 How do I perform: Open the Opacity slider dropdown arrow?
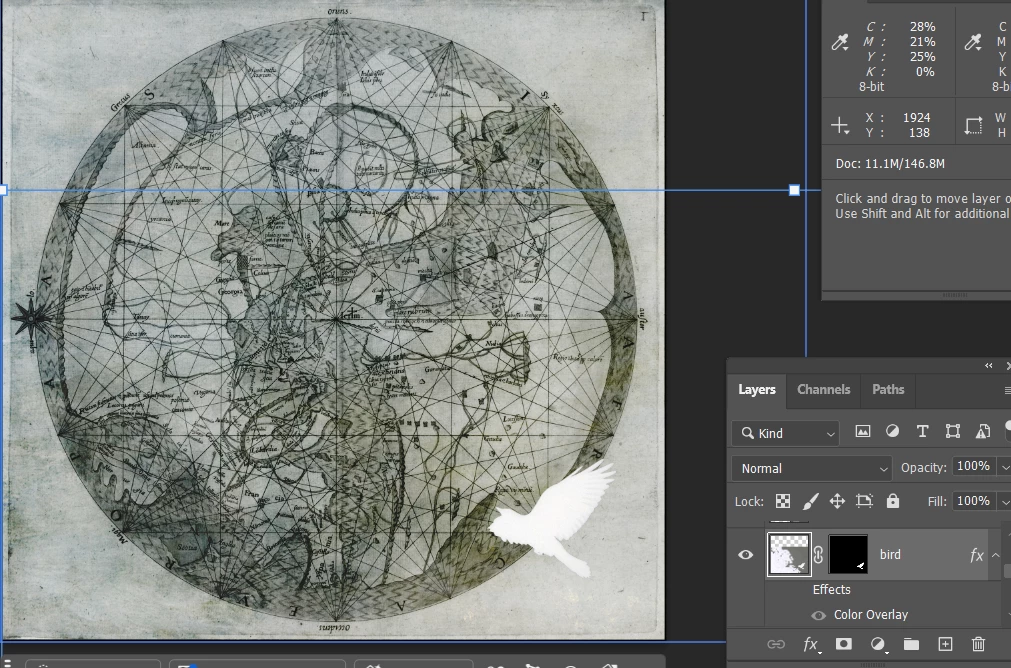click(1004, 467)
